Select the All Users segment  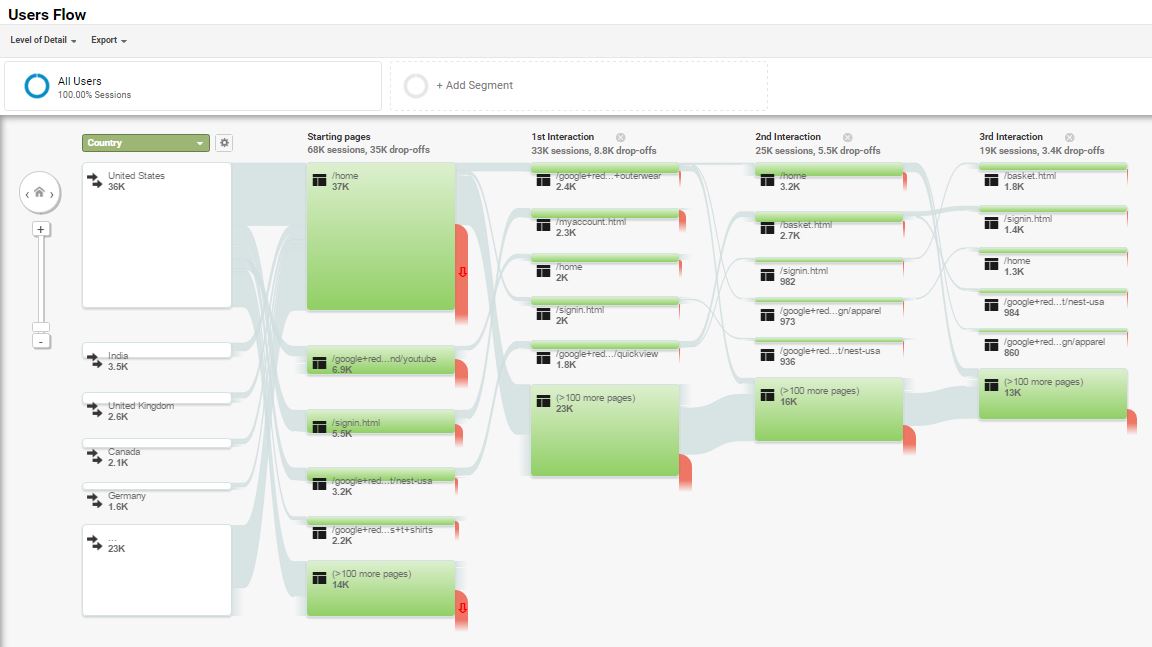[x=193, y=86]
